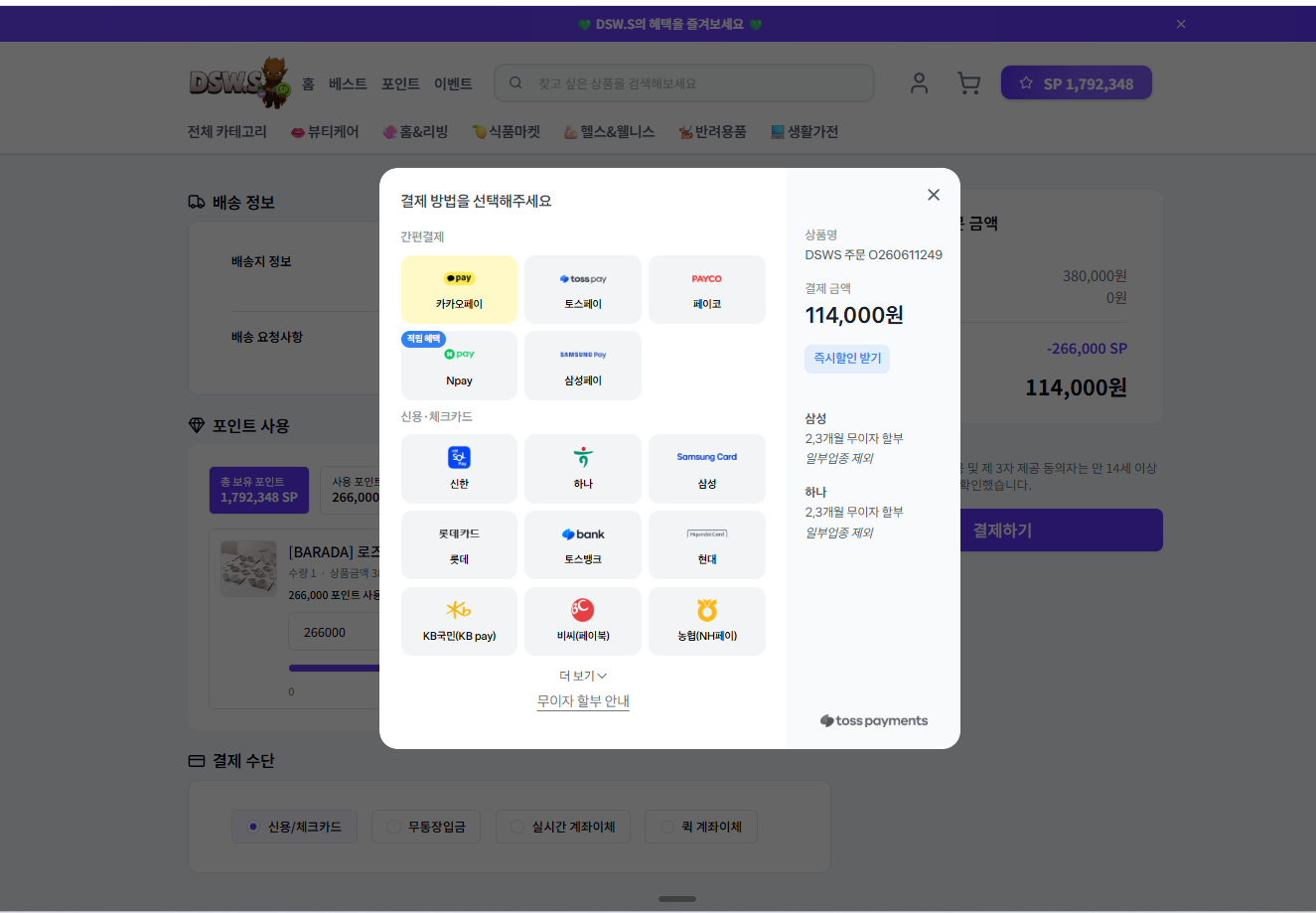
Task: Select 무통장입금 payment radio
Action: pyautogui.click(x=425, y=827)
